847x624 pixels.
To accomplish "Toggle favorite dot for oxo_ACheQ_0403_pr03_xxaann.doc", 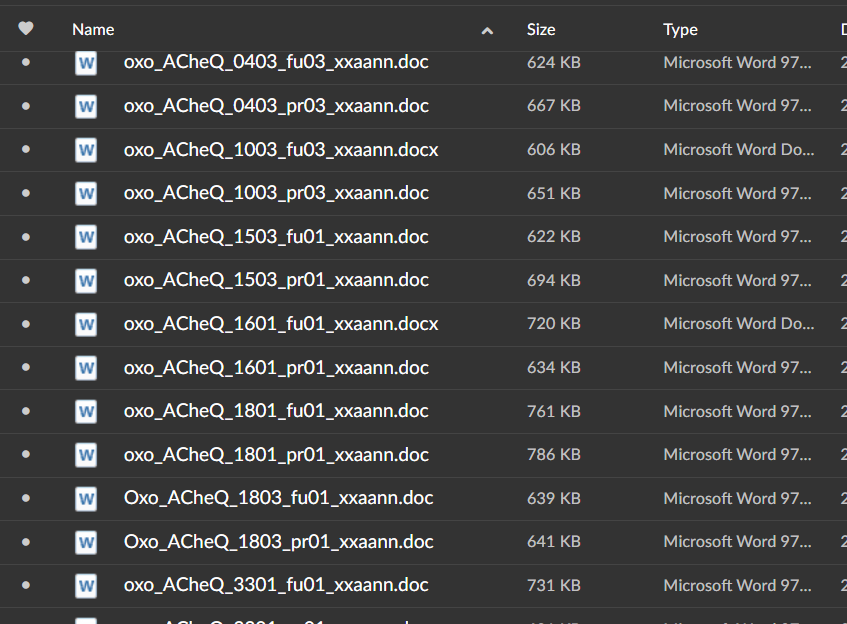I will [26, 106].
